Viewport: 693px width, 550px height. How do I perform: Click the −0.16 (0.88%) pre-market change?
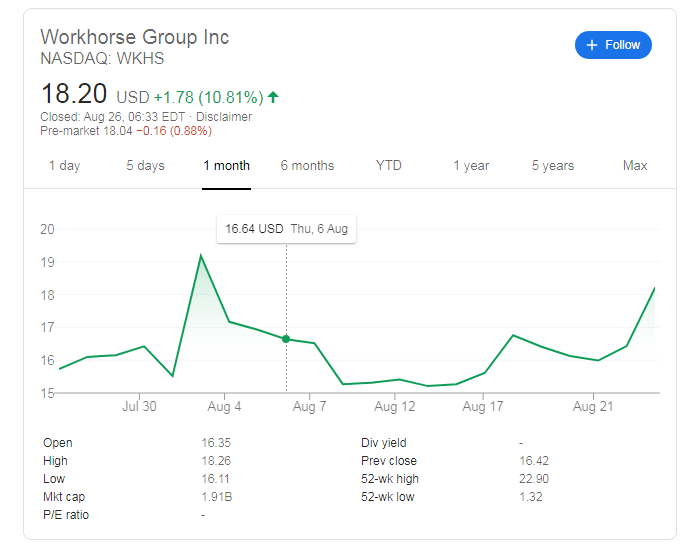(x=174, y=131)
